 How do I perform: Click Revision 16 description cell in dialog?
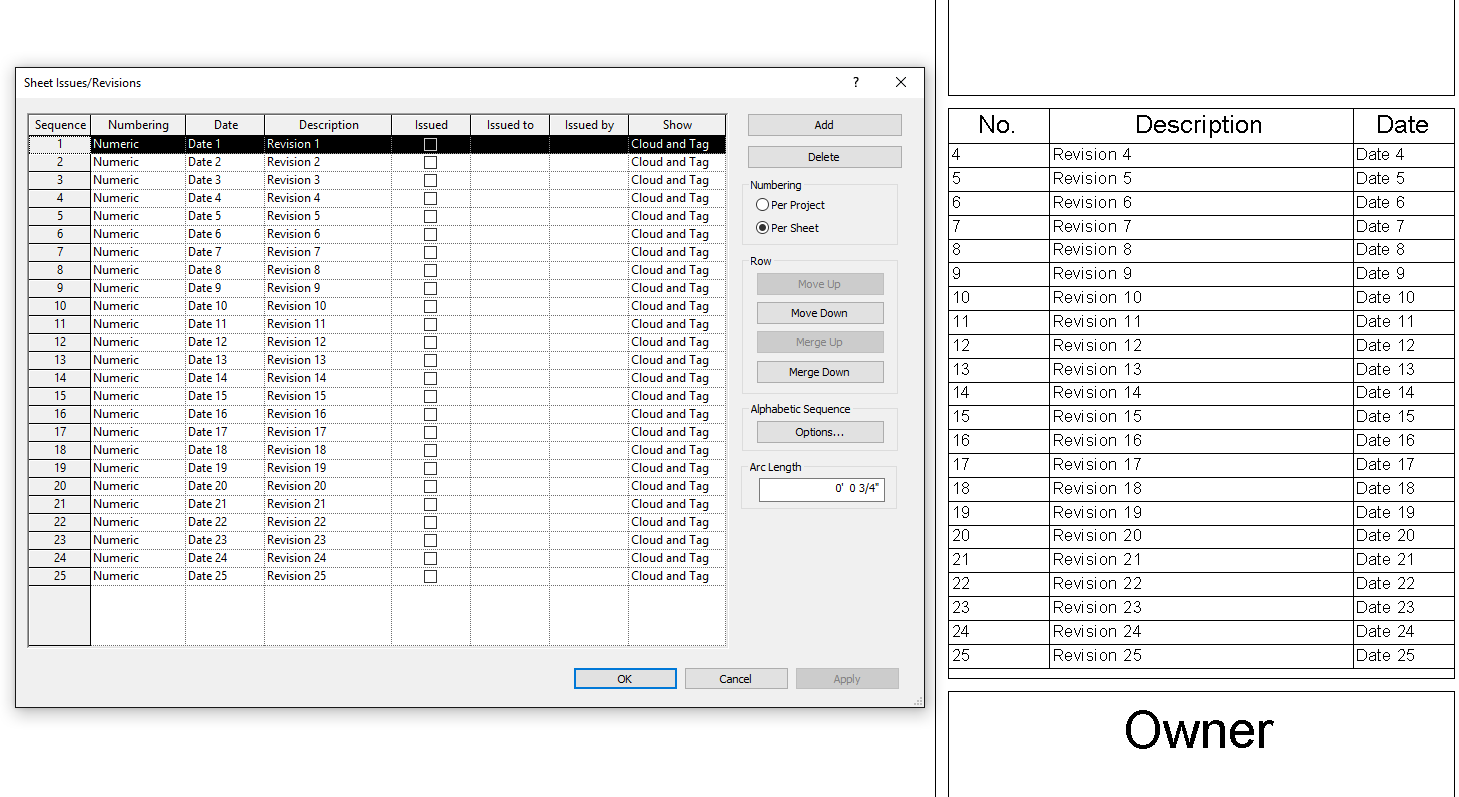click(328, 414)
